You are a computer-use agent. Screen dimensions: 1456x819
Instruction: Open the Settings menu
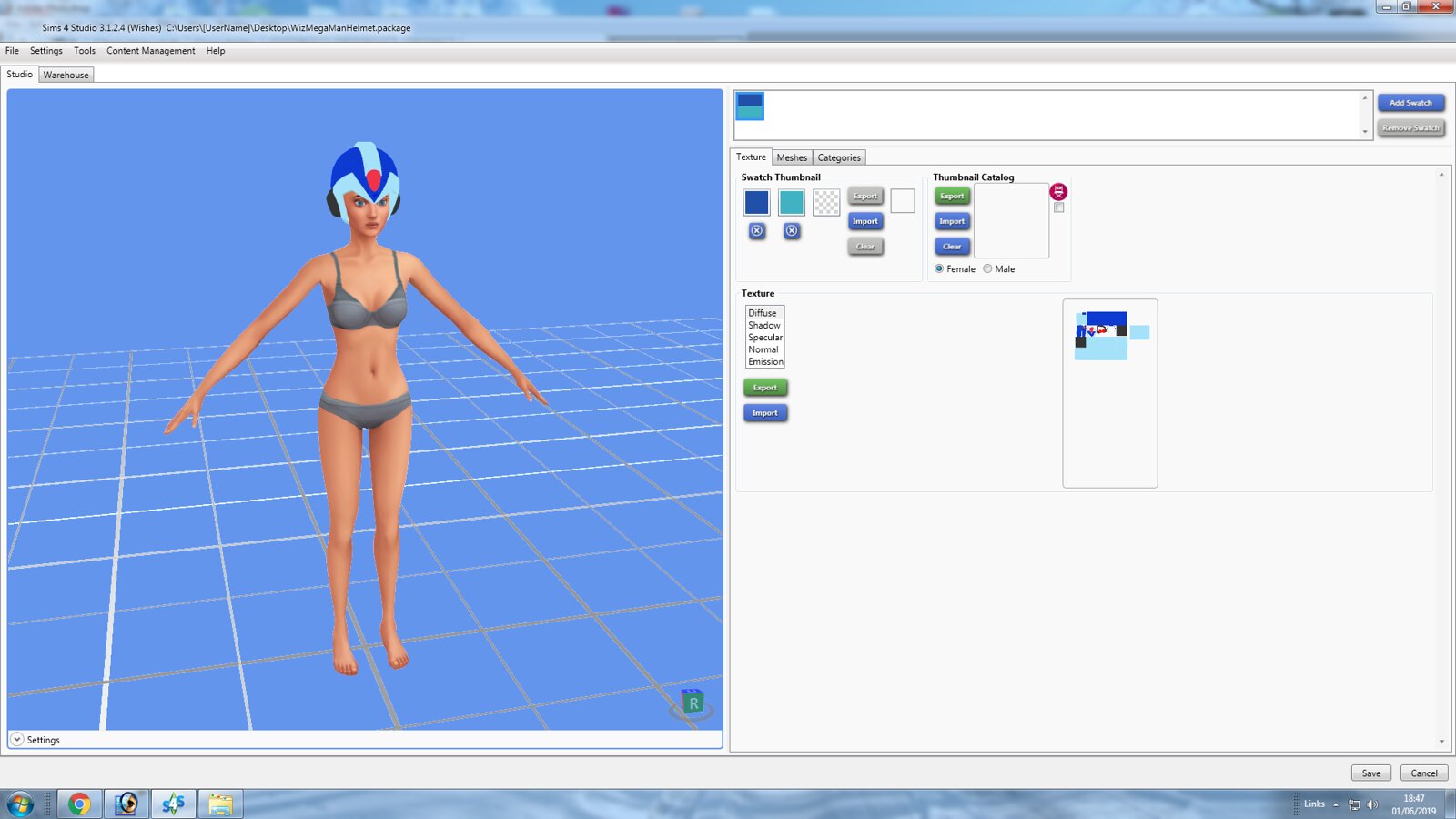tap(46, 51)
